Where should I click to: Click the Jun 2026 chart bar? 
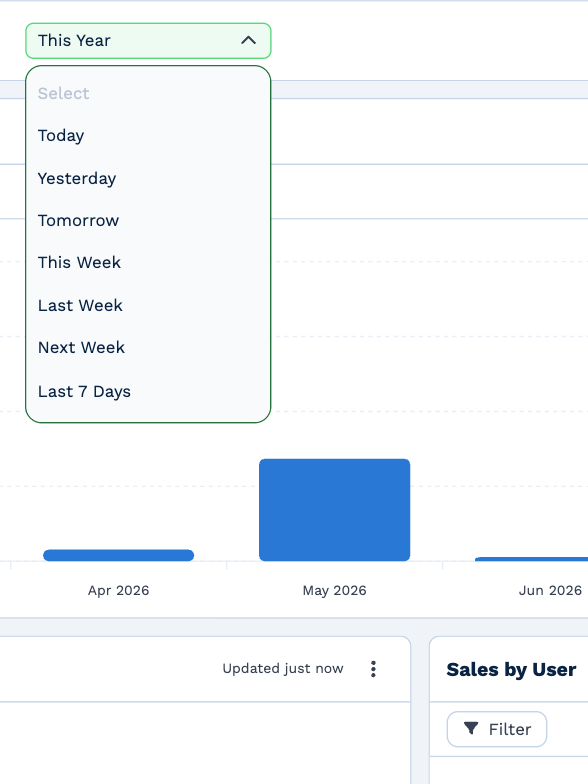532,559
